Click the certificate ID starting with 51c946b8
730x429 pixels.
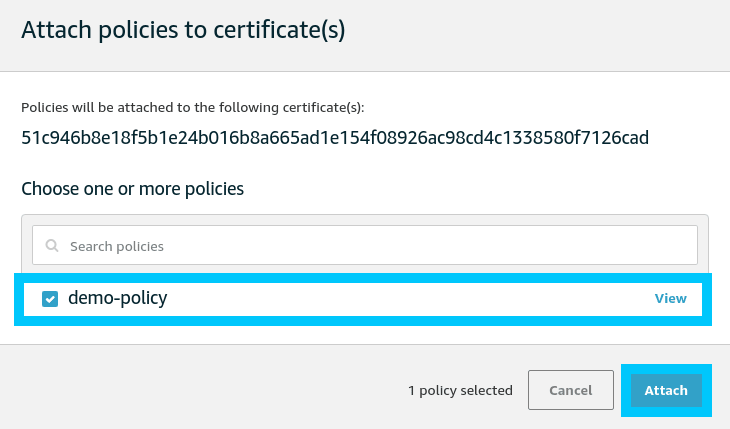pyautogui.click(x=335, y=138)
